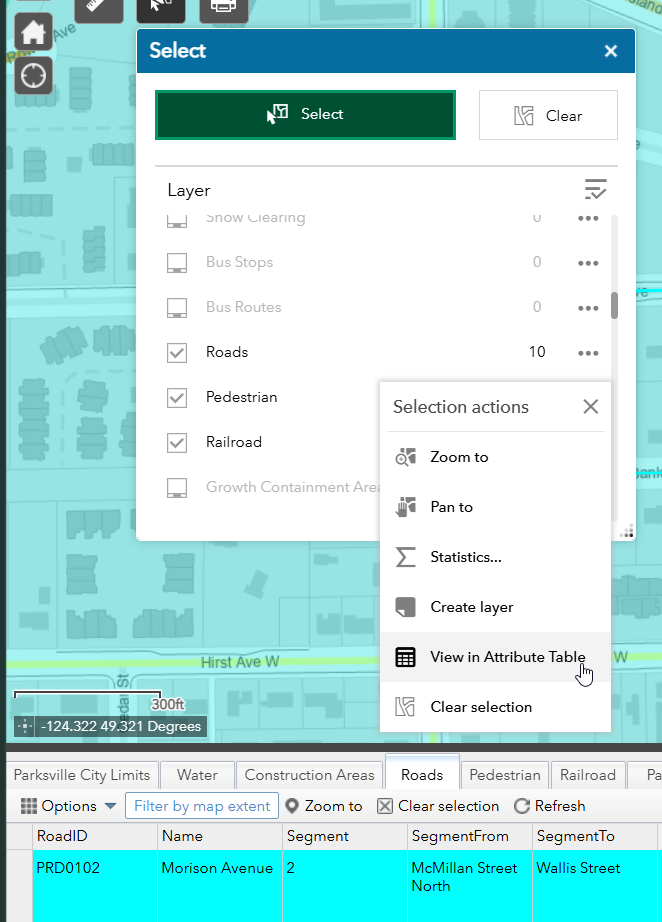Click the Roads layer name in list
Image resolution: width=662 pixels, height=922 pixels.
(x=227, y=352)
